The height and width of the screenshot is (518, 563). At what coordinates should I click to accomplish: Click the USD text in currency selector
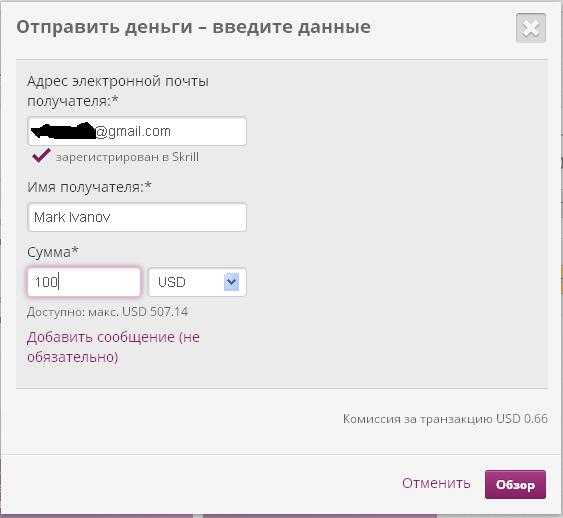pos(172,282)
